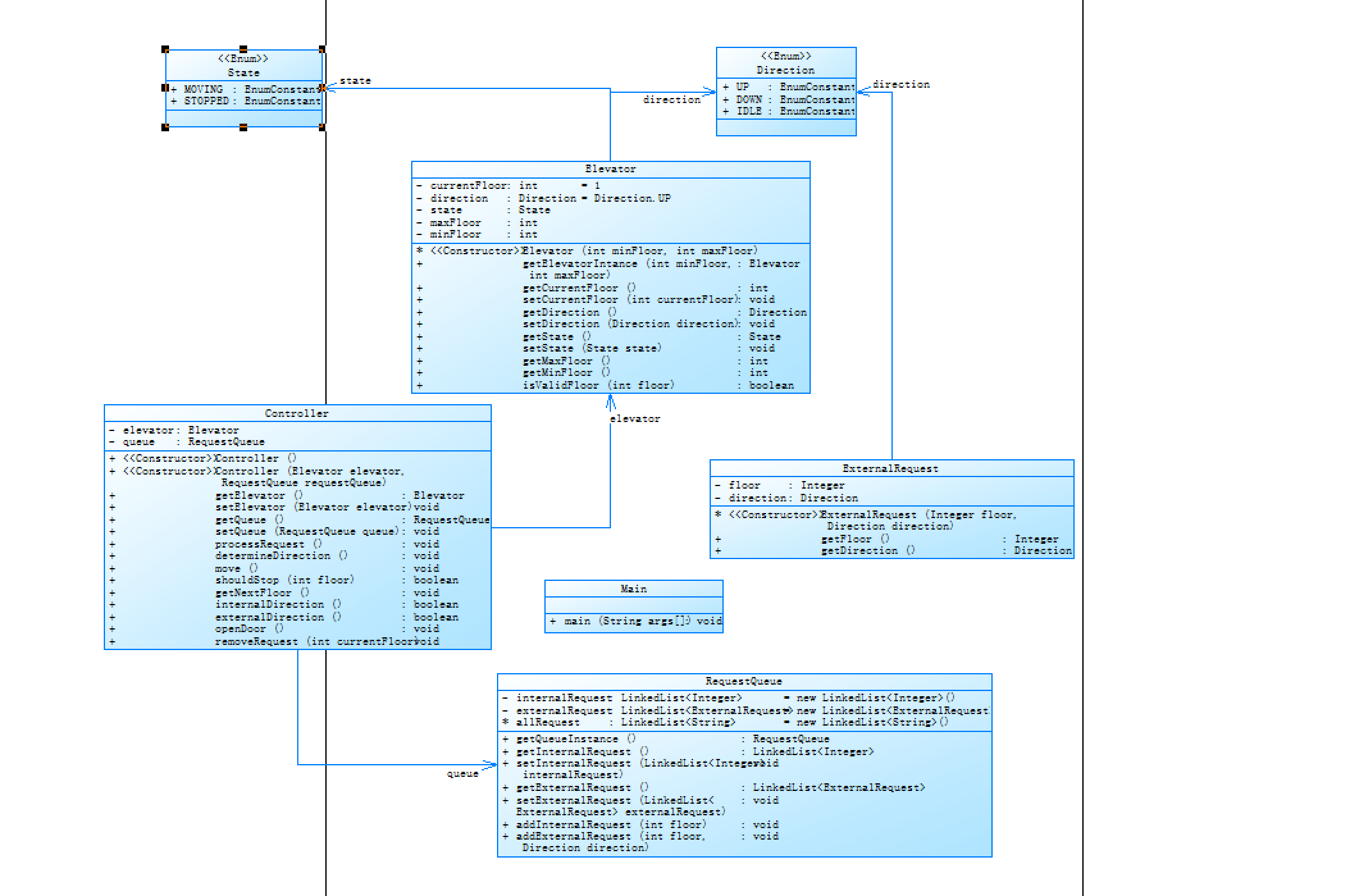The width and height of the screenshot is (1350, 896).
Task: Click the 'elevator' association role label
Action: point(635,419)
